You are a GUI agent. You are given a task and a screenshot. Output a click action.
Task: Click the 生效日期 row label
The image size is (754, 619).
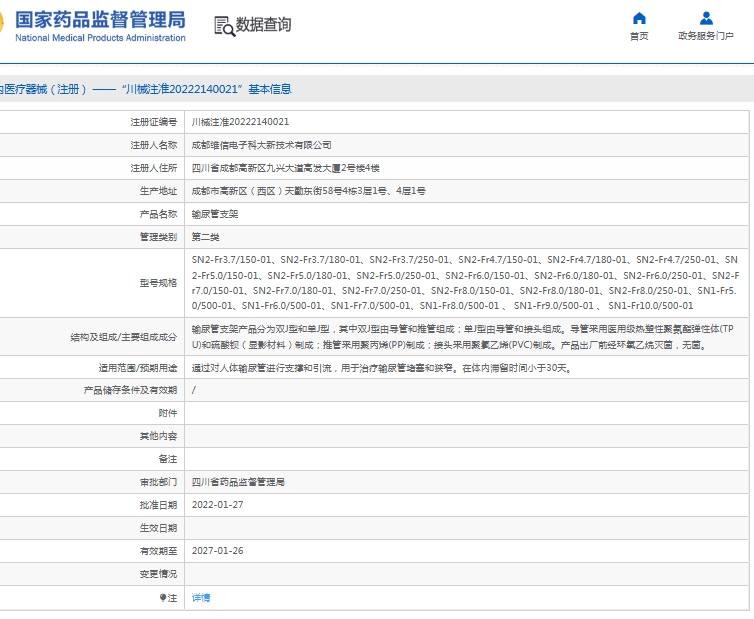click(159, 528)
